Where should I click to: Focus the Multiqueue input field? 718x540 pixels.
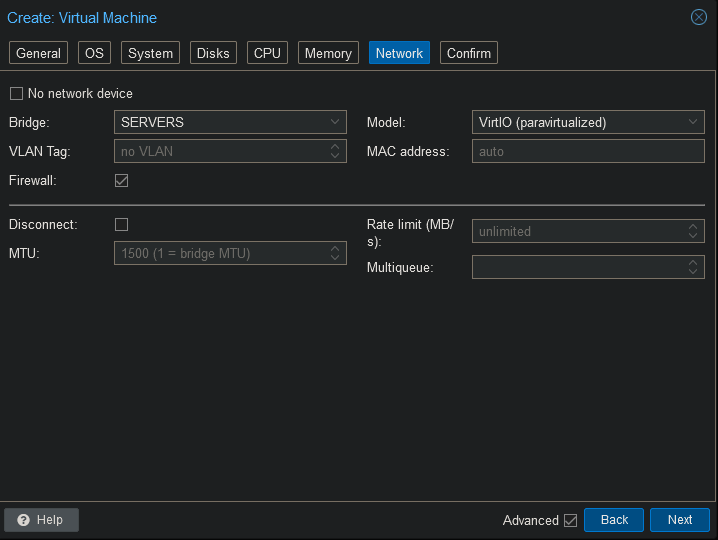[x=577, y=267]
